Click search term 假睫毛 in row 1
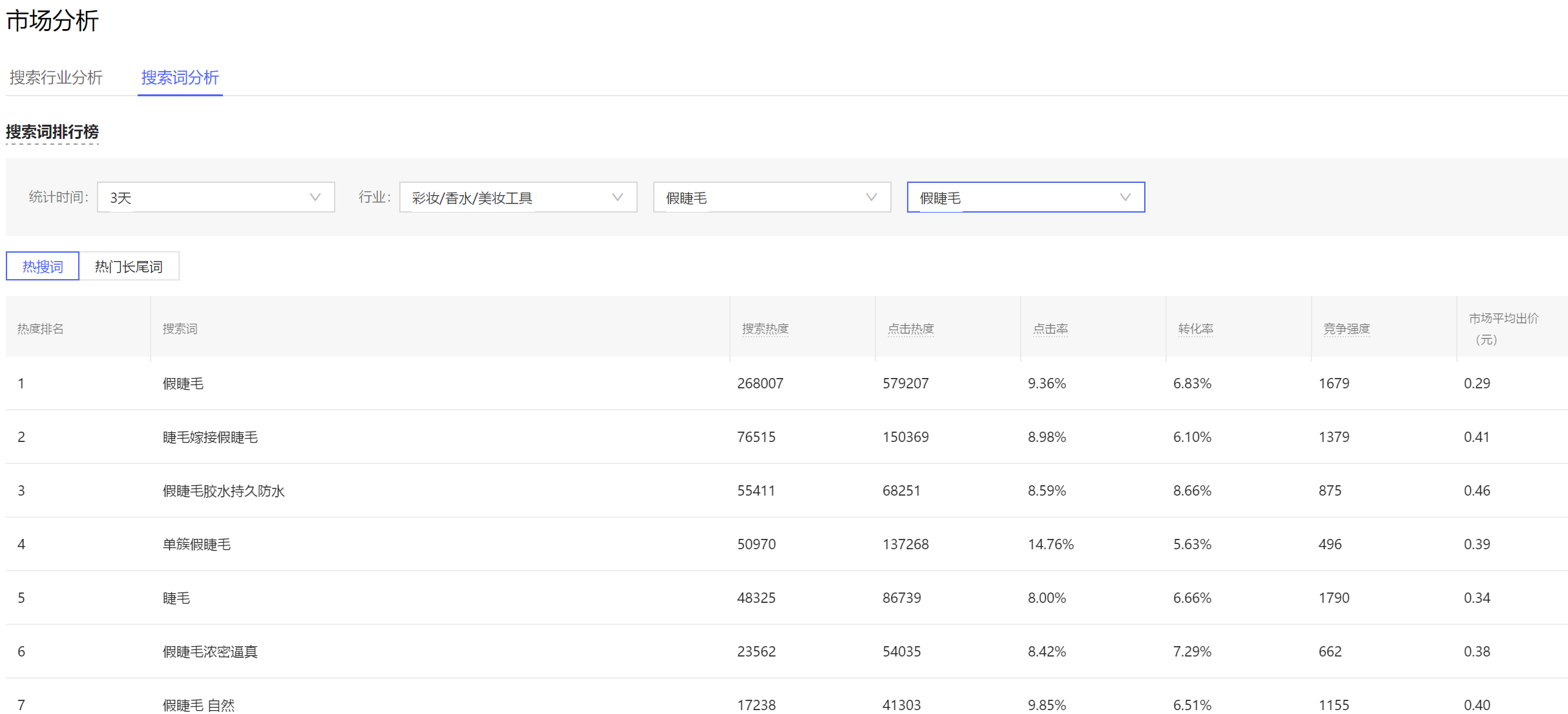The width and height of the screenshot is (1568, 714). pyautogui.click(x=183, y=384)
